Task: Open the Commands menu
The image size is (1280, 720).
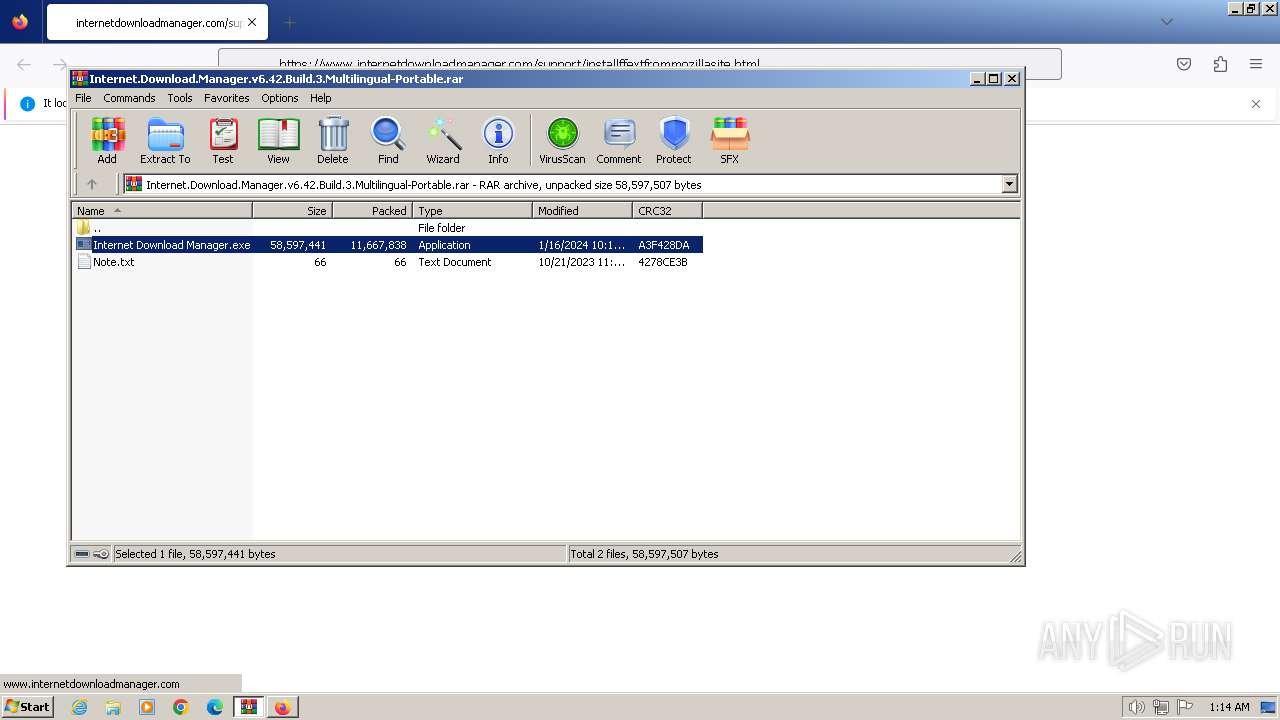Action: (x=129, y=98)
